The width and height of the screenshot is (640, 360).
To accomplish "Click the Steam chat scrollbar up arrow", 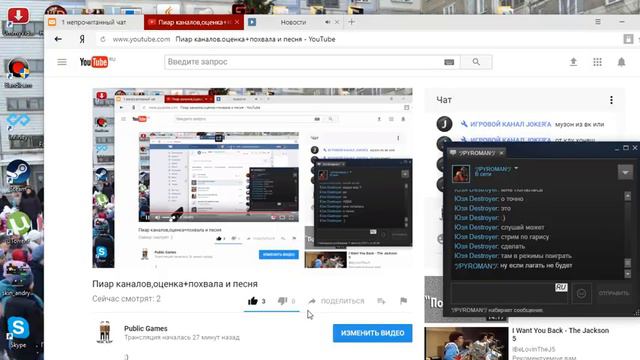I will tap(628, 196).
